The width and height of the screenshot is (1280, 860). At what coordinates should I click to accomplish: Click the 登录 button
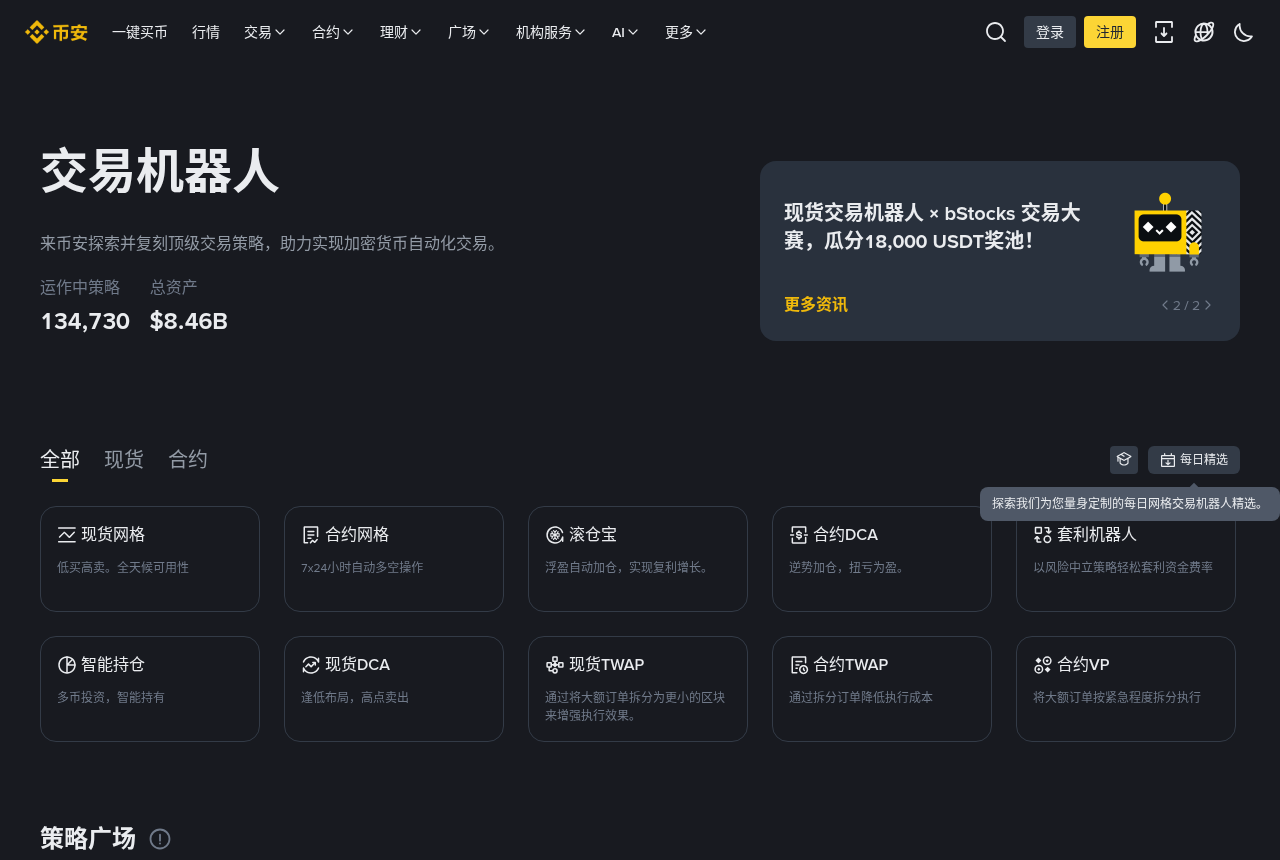(1050, 32)
